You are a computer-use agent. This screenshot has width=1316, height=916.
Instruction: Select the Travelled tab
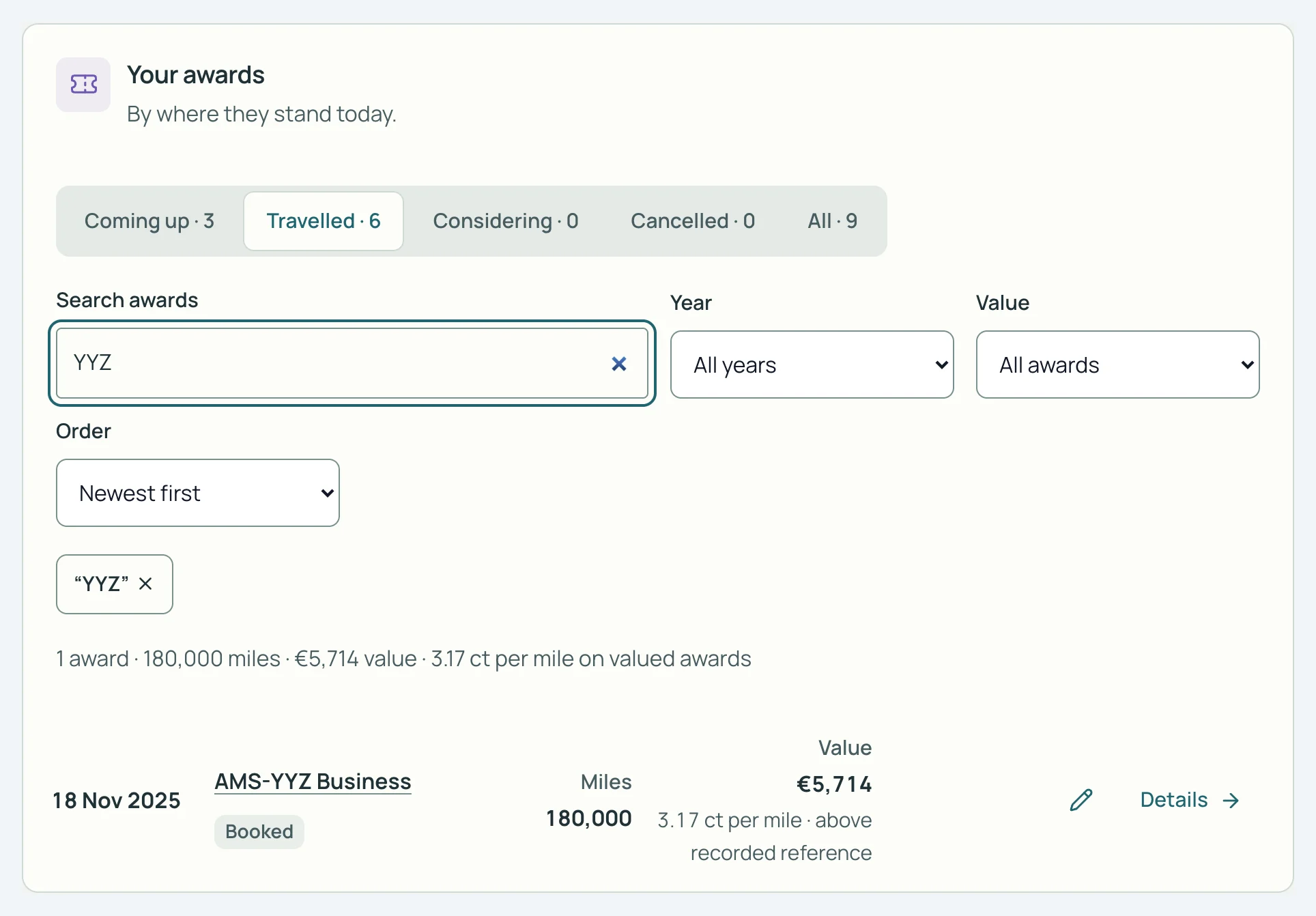point(324,221)
